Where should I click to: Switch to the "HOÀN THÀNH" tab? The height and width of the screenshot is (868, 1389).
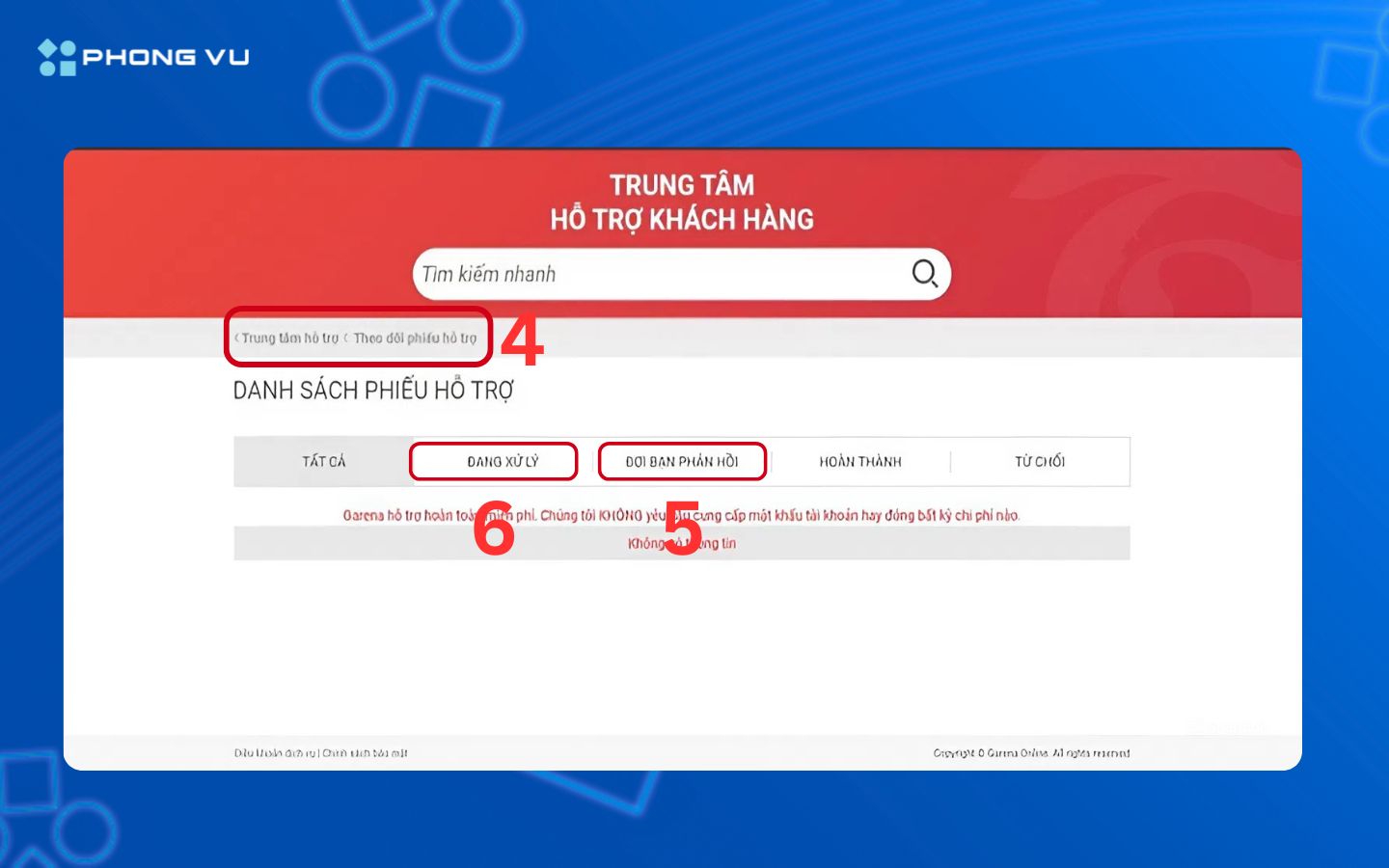(860, 461)
